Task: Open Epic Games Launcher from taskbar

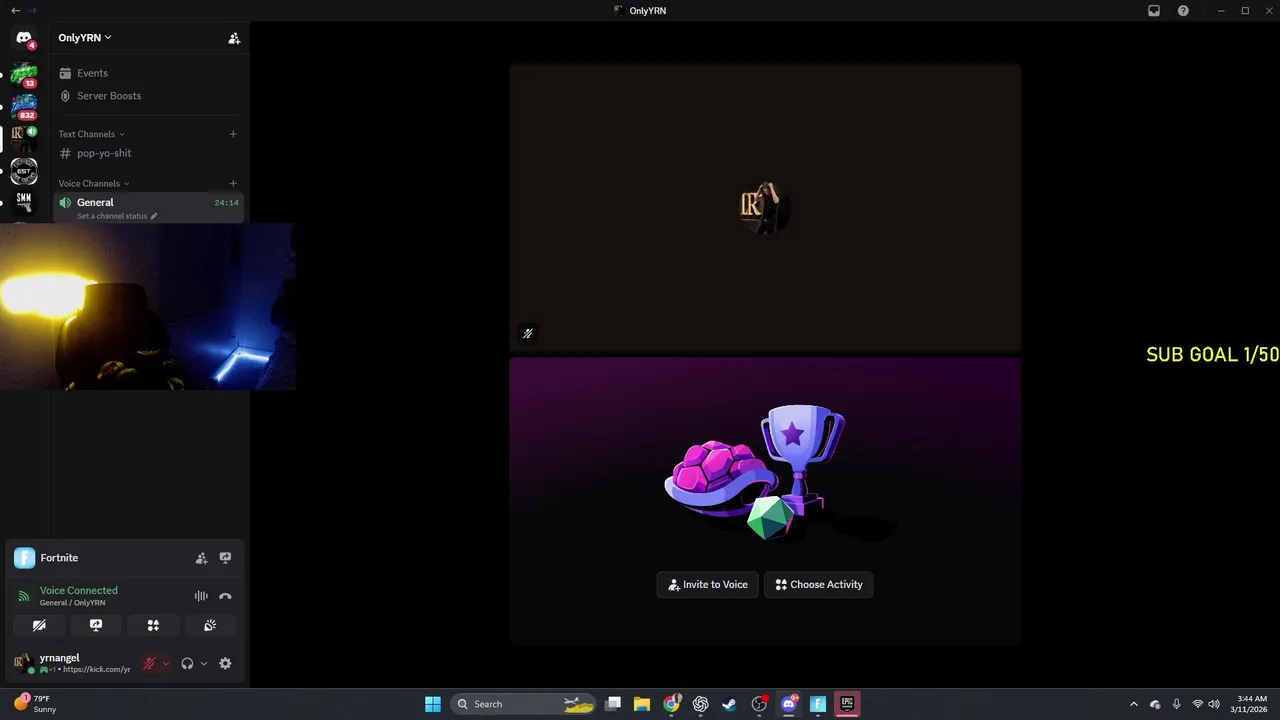Action: pyautogui.click(x=847, y=704)
